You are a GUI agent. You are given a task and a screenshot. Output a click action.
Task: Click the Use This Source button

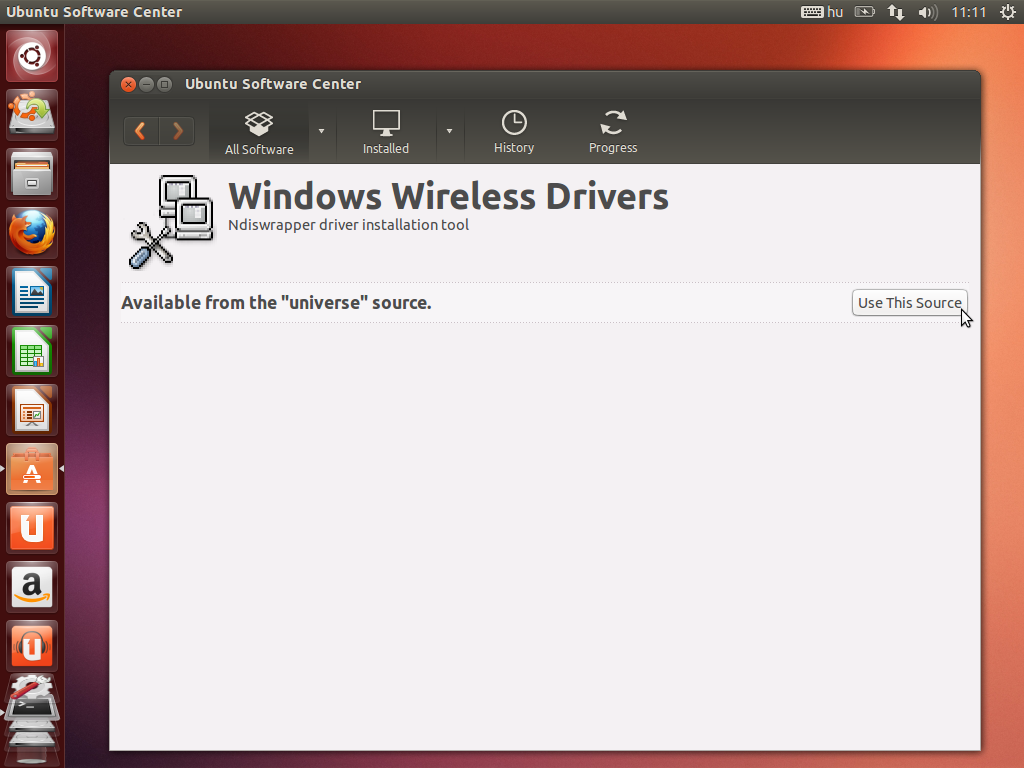coord(910,303)
